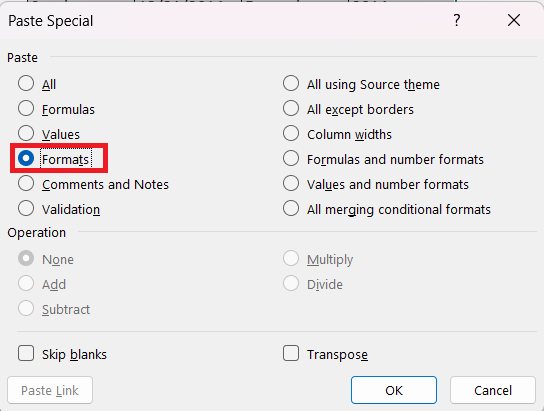Viewport: 544px width, 411px height.
Task: Click the question mark help icon
Action: click(457, 20)
